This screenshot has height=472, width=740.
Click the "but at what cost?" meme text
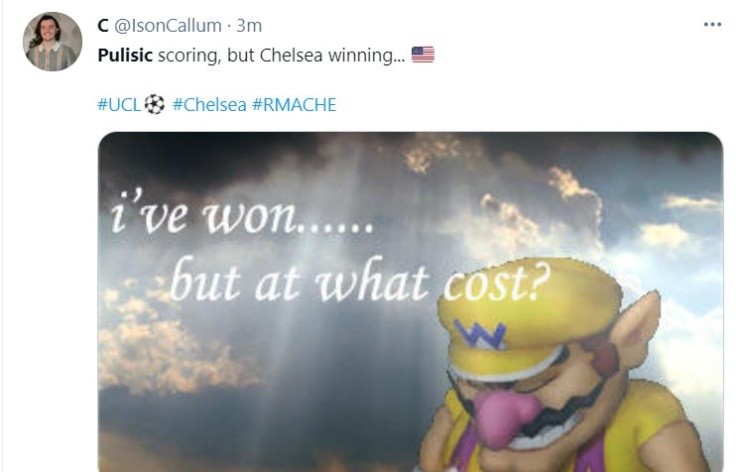click(x=360, y=279)
